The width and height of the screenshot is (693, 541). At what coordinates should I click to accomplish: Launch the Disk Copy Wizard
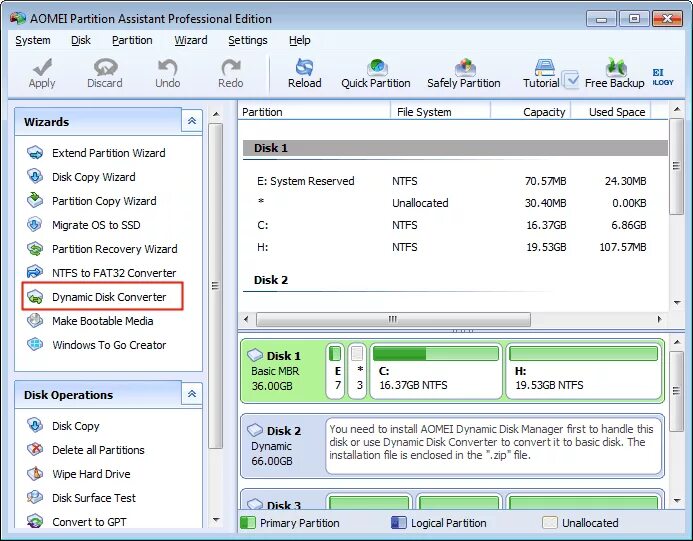pyautogui.click(x=94, y=177)
